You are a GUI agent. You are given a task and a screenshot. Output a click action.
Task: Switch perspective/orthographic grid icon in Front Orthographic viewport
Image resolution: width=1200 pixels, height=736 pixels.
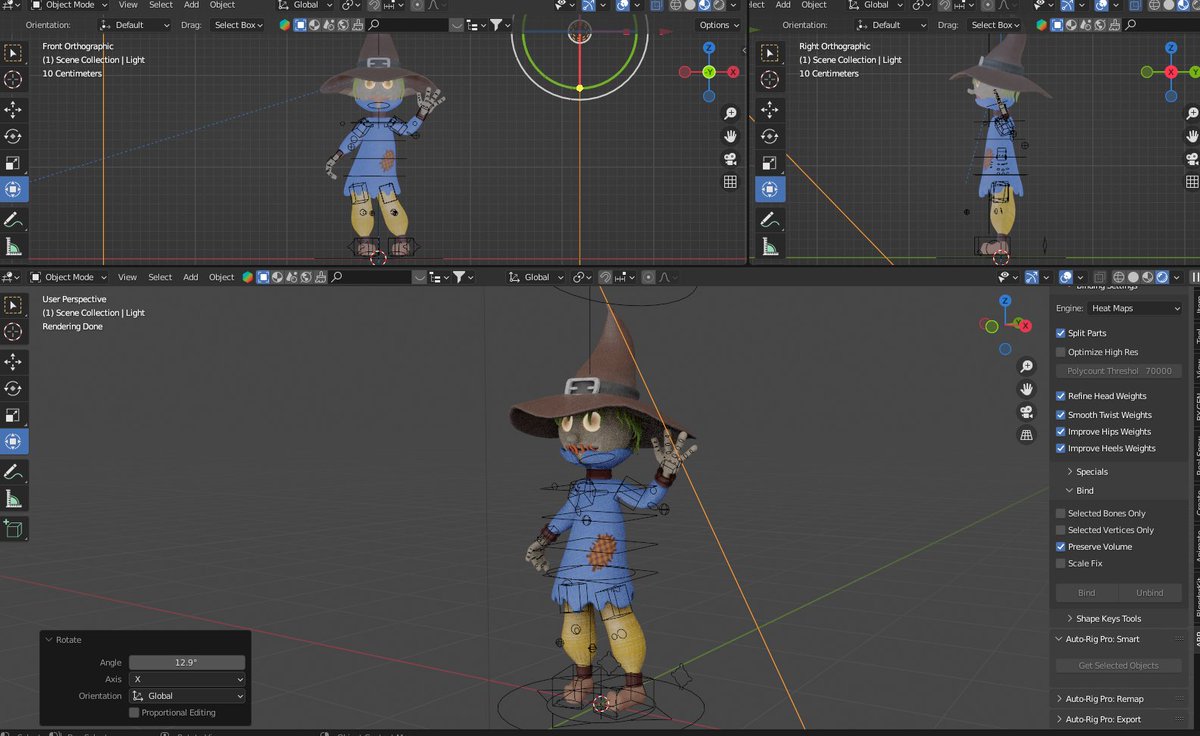(x=731, y=182)
